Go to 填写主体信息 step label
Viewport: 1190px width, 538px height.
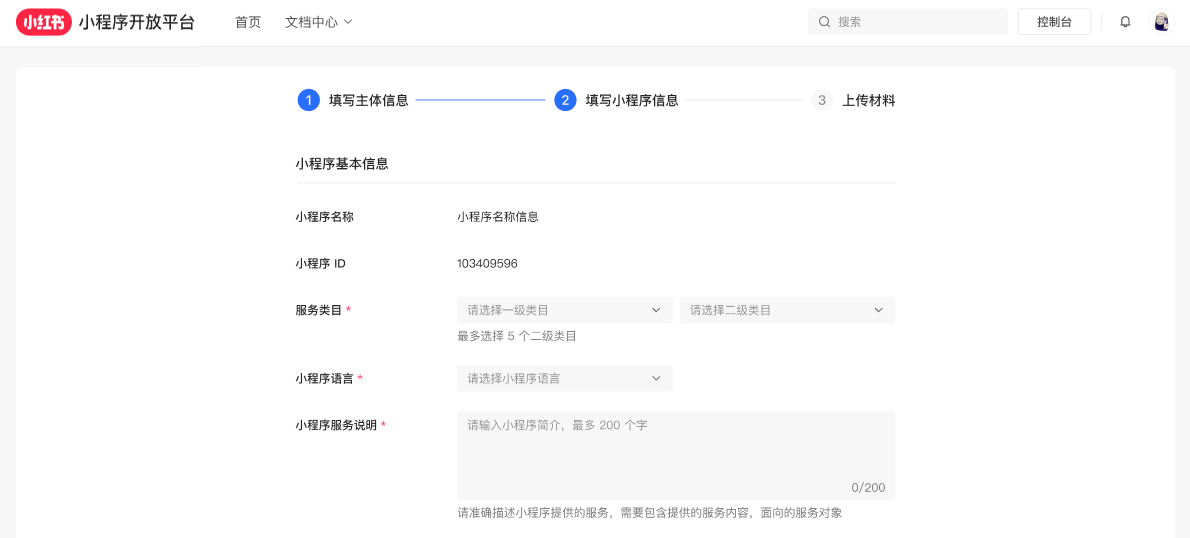pyautogui.click(x=368, y=100)
